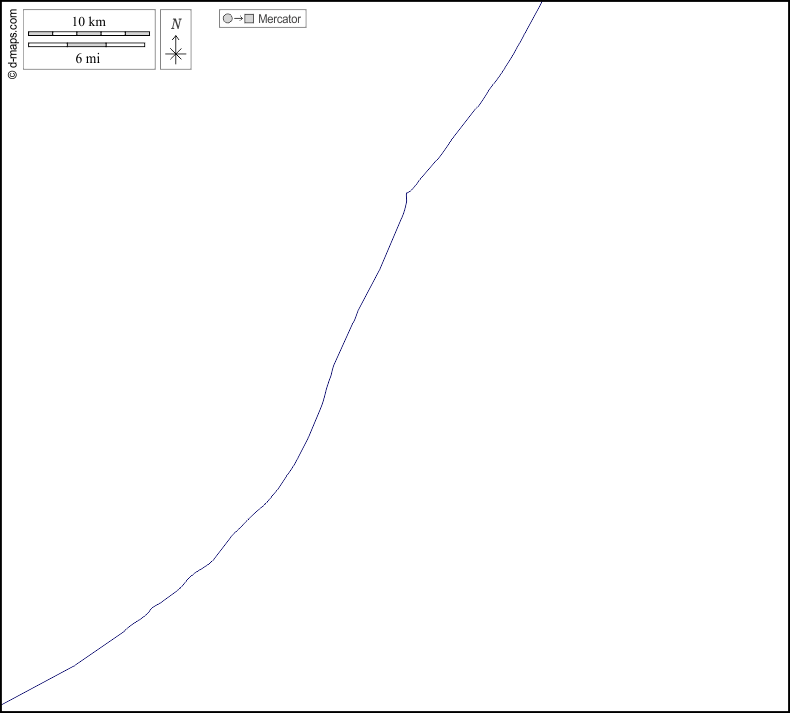Click the small notch in the blue line
The image size is (790, 713).
click(407, 193)
